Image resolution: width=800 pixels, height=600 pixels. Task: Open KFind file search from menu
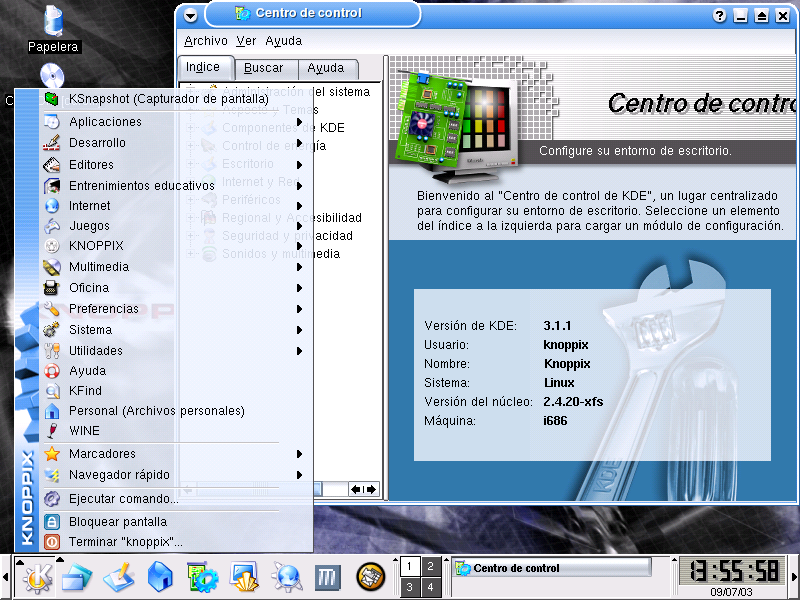pos(86,391)
